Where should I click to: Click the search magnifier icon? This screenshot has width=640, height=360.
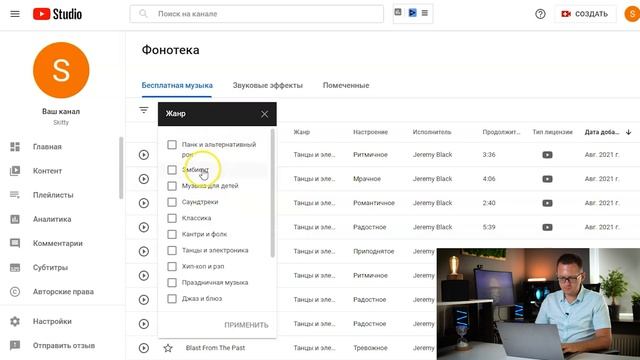coord(143,14)
